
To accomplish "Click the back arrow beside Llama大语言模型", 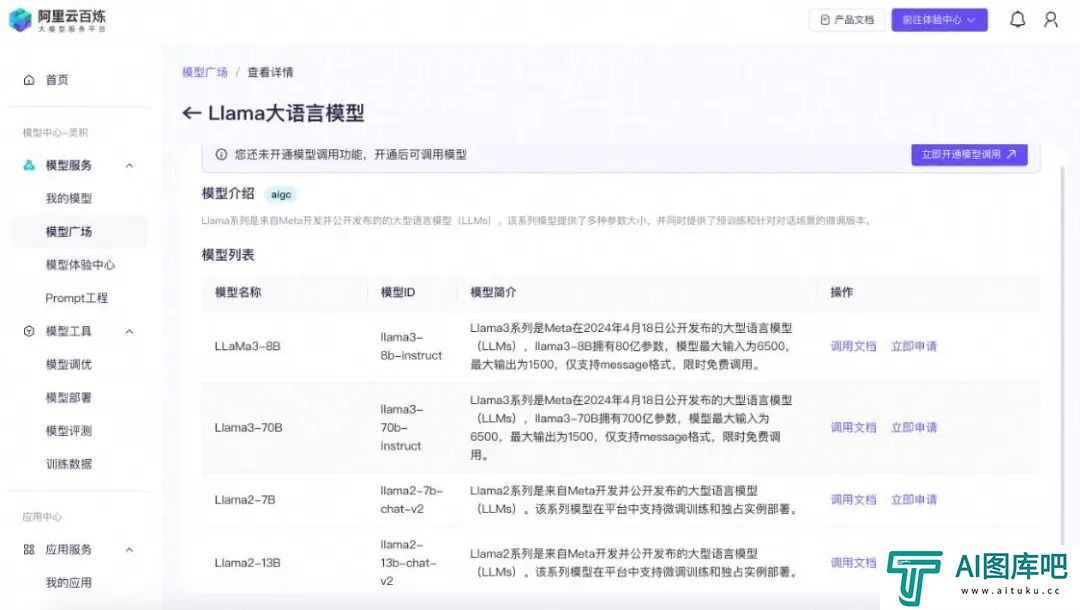I will (x=192, y=113).
